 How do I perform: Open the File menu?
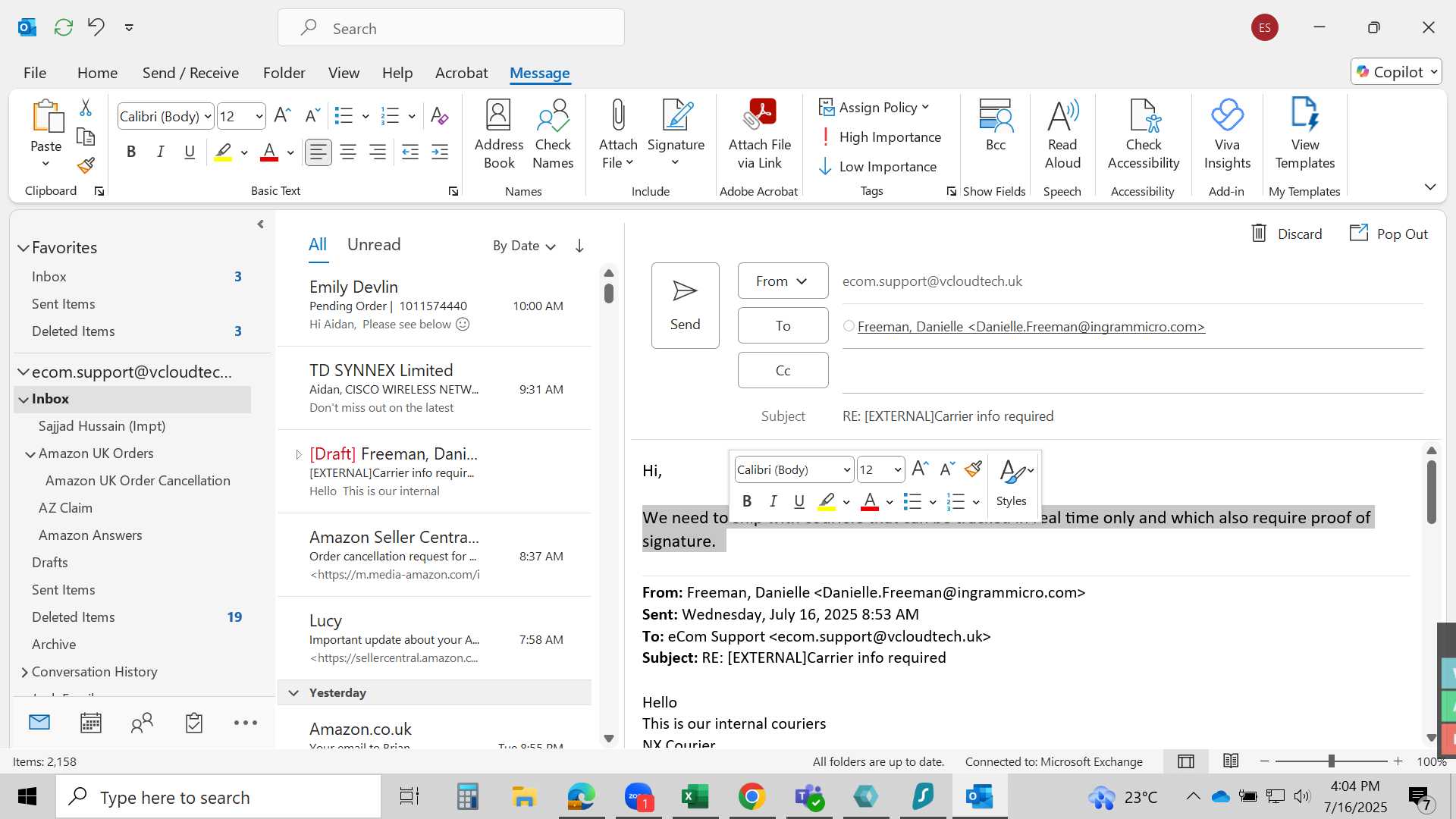(35, 73)
